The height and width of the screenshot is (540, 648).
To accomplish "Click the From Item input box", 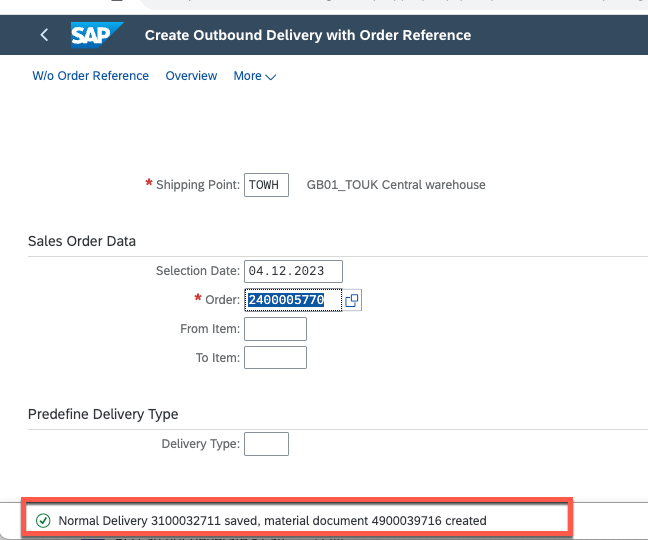I will (x=275, y=329).
